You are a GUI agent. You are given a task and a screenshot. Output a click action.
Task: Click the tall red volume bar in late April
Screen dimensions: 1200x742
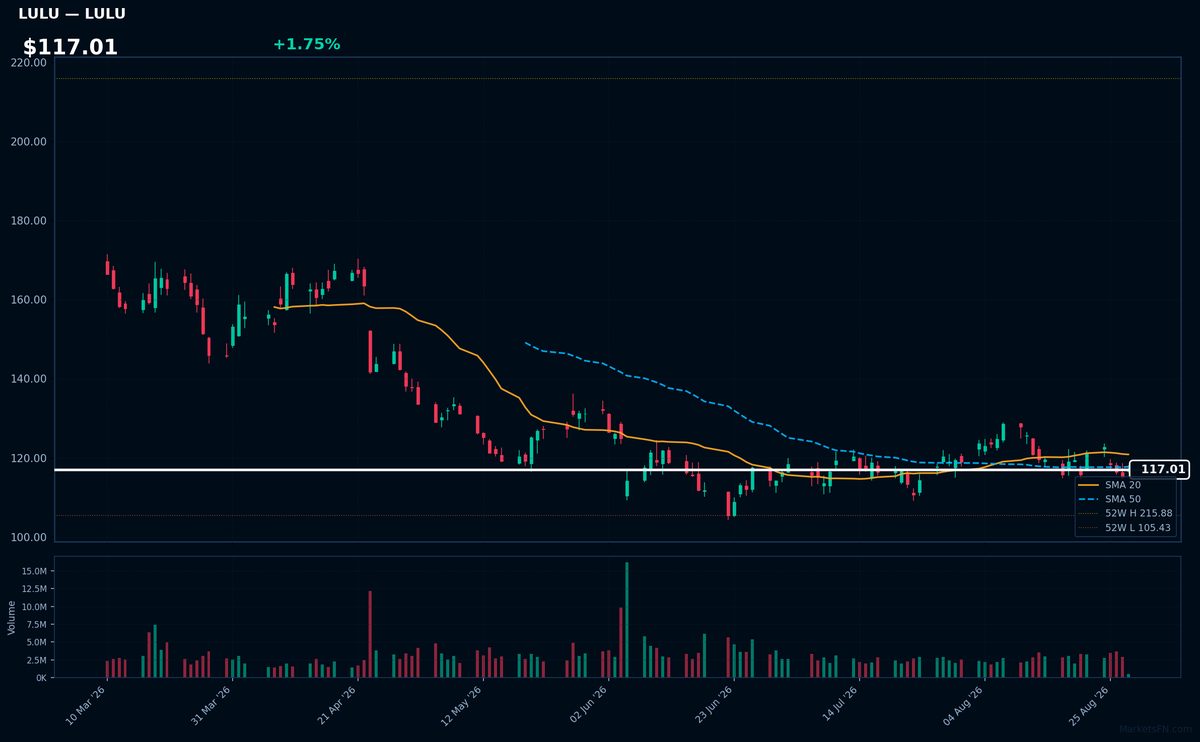pyautogui.click(x=370, y=634)
